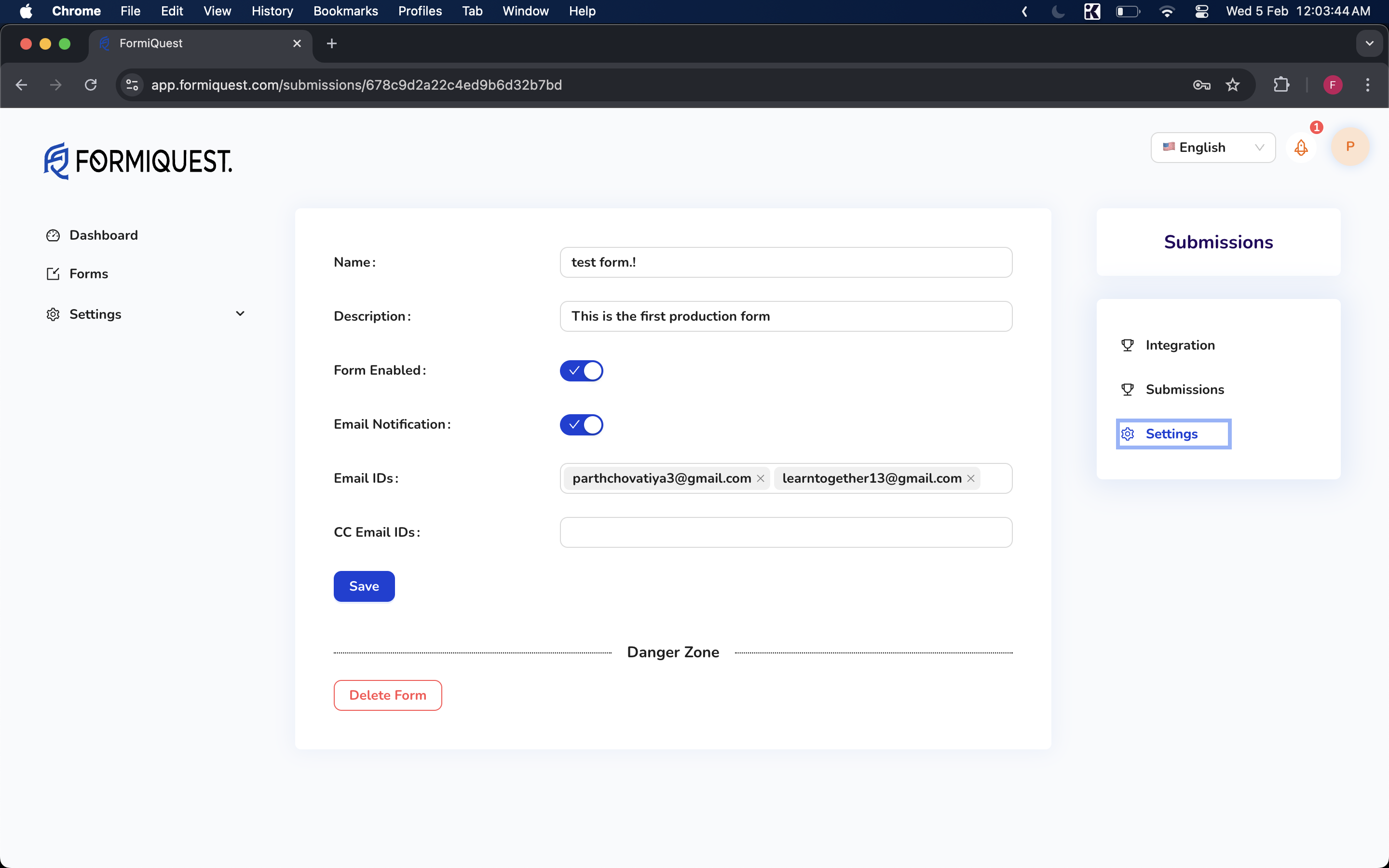Open the Apple menu
This screenshot has height=868, width=1389.
click(x=26, y=11)
